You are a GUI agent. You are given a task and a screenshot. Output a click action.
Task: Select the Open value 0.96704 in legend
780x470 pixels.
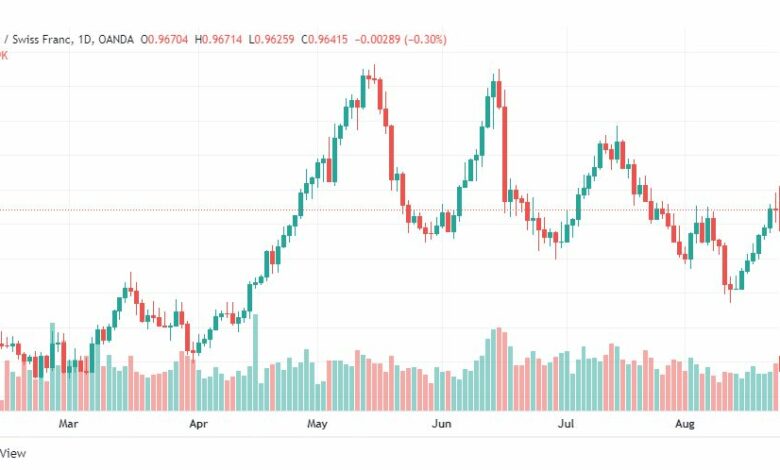(x=168, y=39)
